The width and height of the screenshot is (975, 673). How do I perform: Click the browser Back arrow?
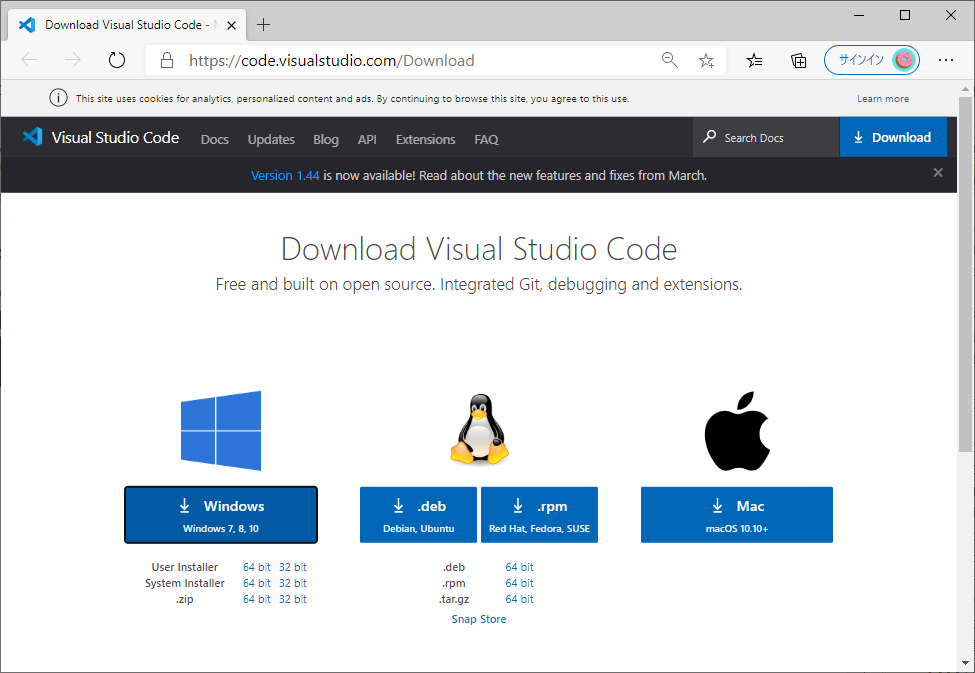pos(29,60)
